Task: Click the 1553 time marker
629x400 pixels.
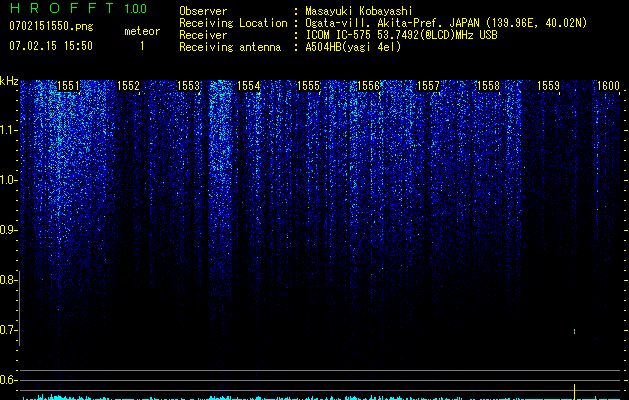Action: (189, 86)
